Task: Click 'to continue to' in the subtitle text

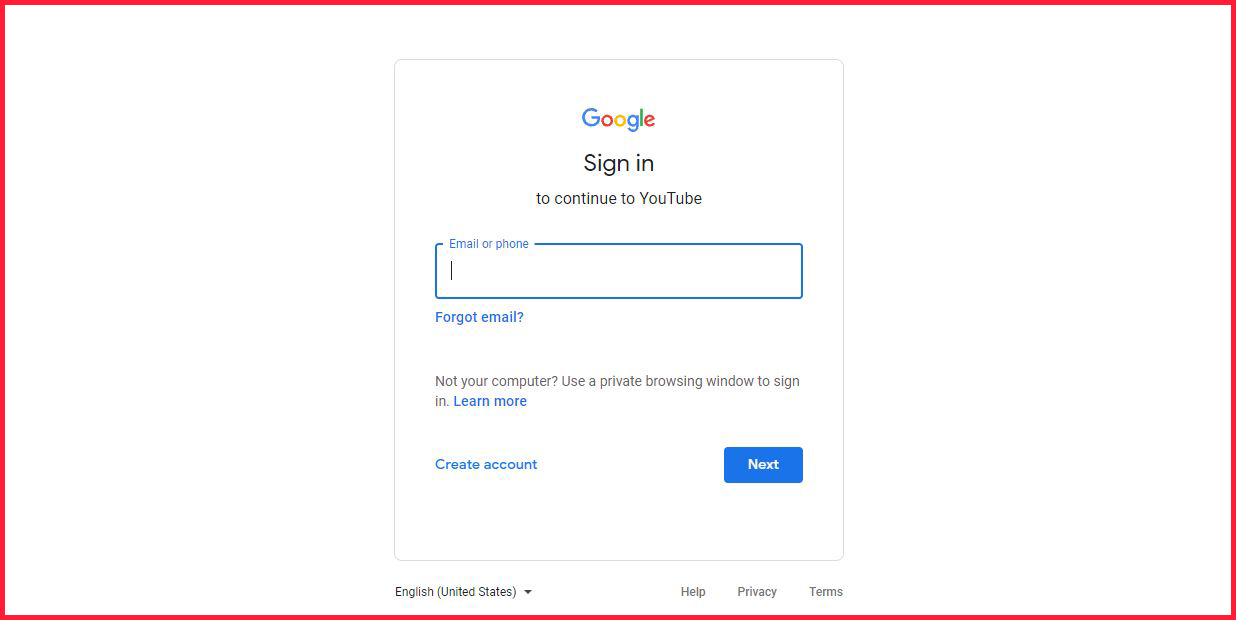Action: [586, 198]
